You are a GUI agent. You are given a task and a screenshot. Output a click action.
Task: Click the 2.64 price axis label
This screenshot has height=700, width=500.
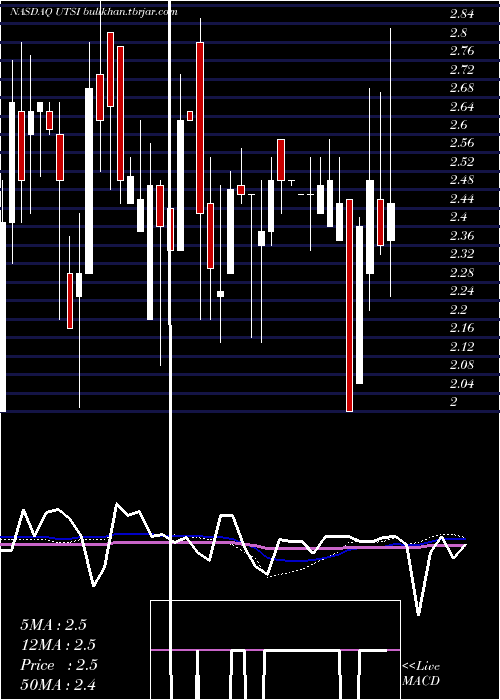462,107
